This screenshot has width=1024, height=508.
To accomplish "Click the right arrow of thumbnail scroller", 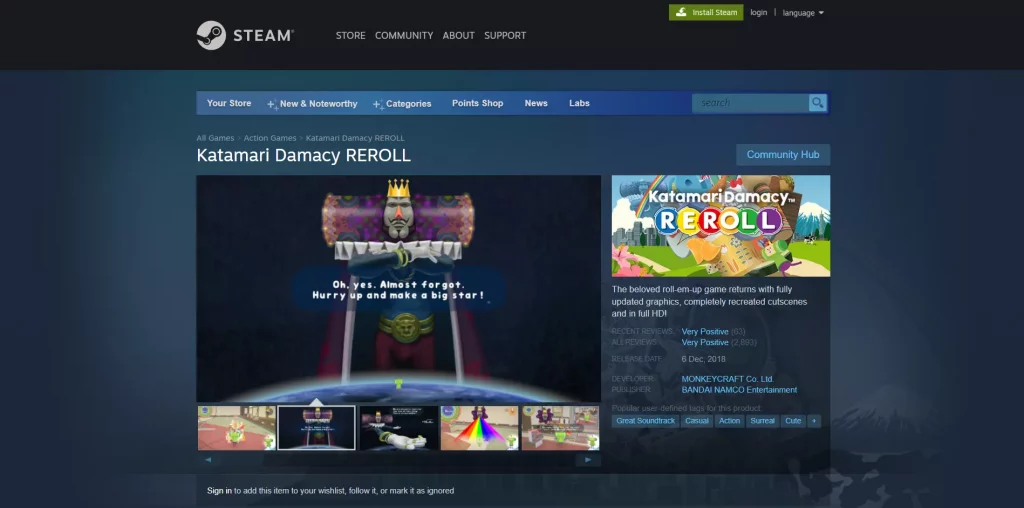I will tap(588, 460).
